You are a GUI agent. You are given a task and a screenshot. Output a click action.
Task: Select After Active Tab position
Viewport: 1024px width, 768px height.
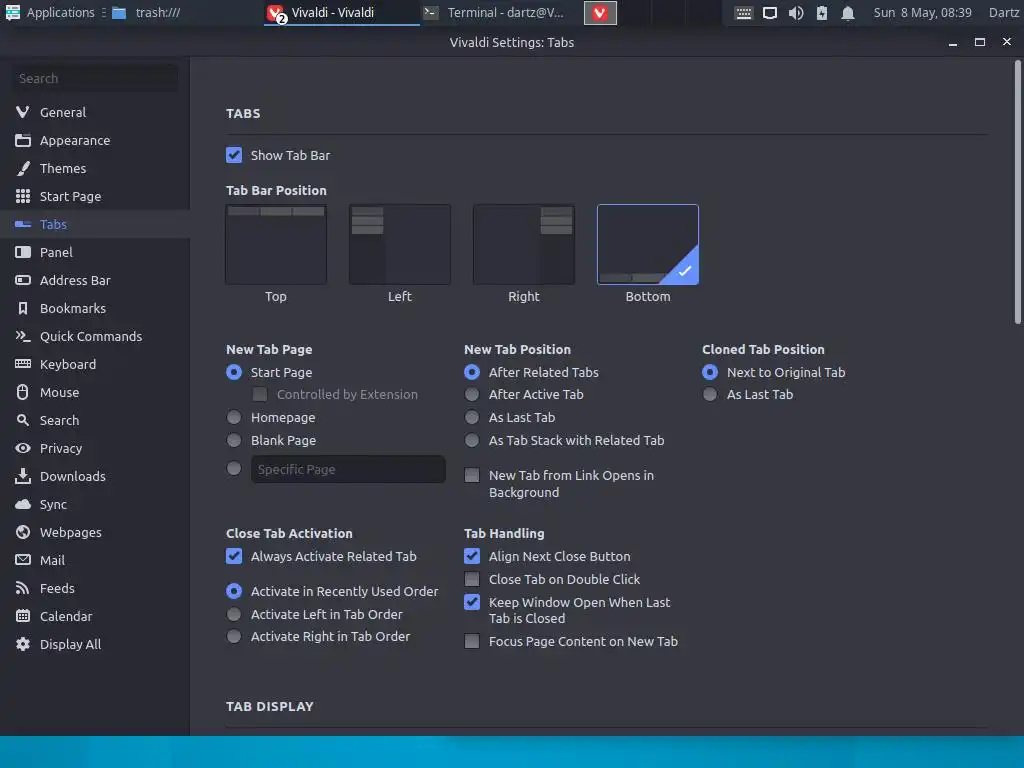472,394
